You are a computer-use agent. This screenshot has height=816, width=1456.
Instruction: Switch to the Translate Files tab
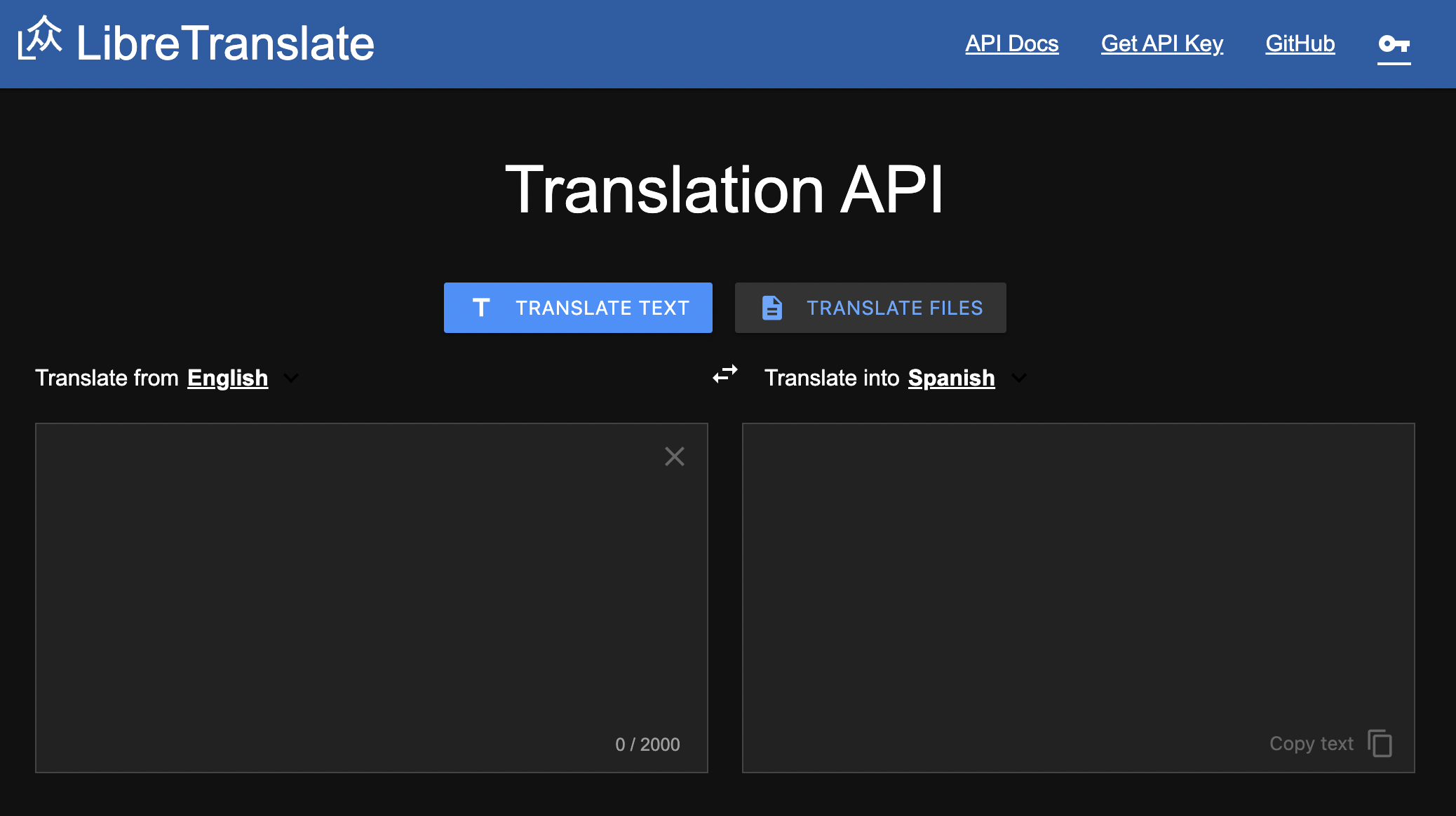(870, 308)
